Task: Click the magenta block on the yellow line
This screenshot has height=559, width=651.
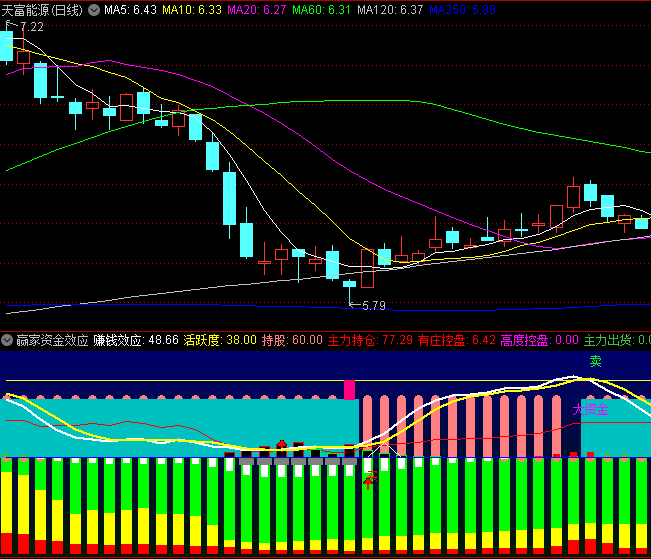Action: click(x=350, y=390)
